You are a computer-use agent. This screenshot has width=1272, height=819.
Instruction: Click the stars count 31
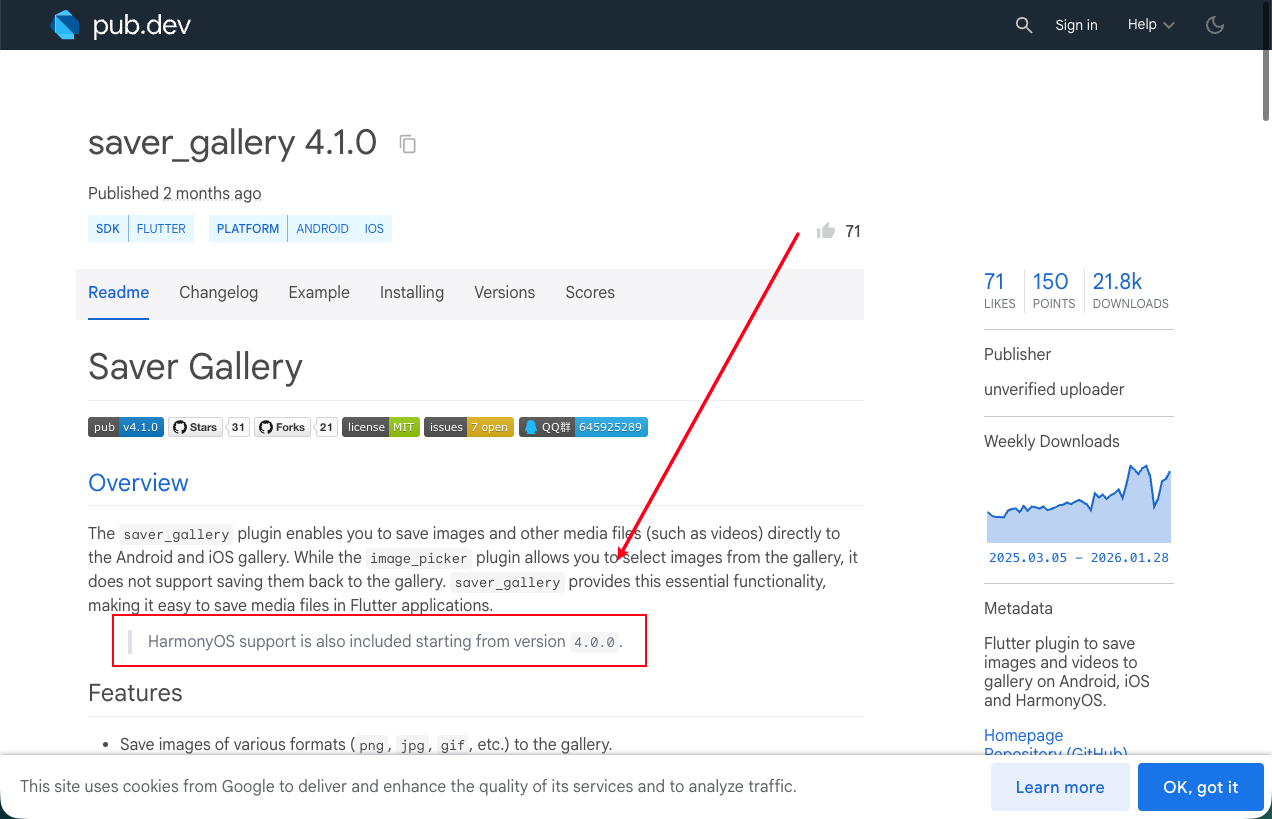coord(238,427)
